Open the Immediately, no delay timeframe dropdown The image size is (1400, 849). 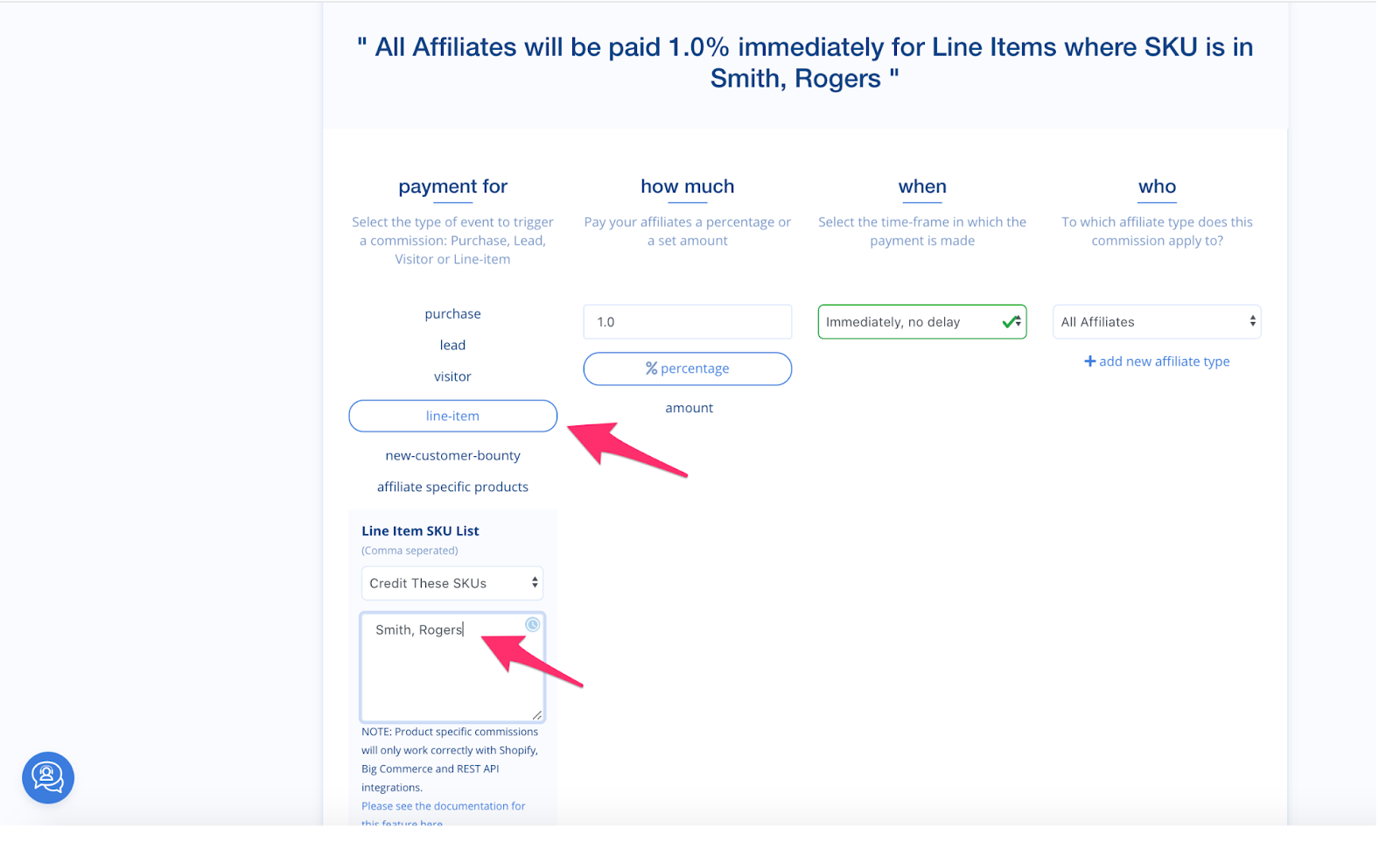coord(921,321)
